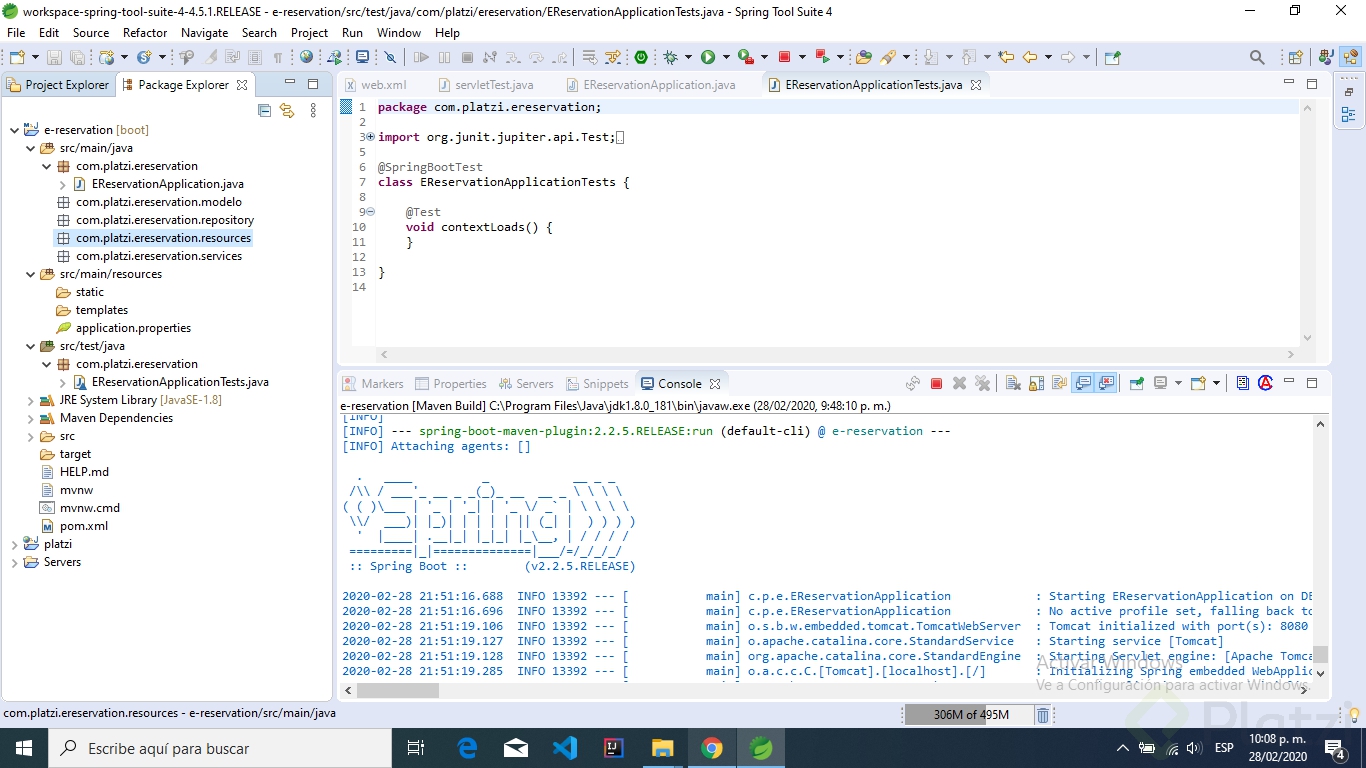
Task: Click the Outline icon in right trim bar
Action: (x=1348, y=115)
